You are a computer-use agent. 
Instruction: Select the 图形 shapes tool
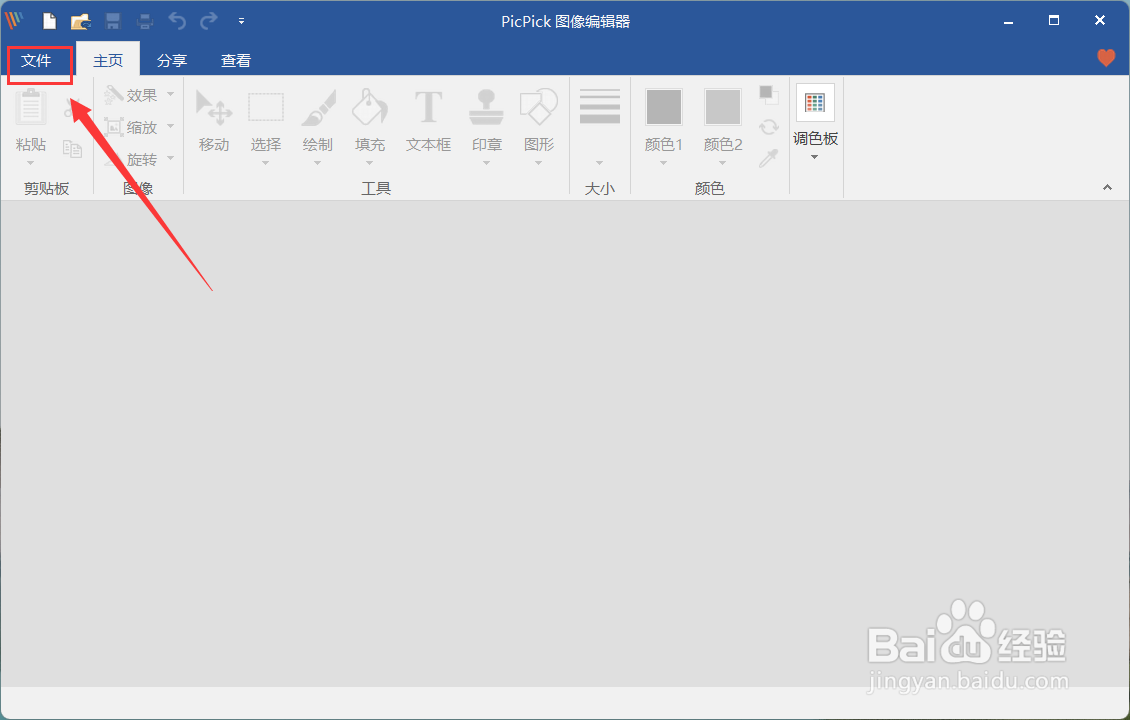coord(538,120)
